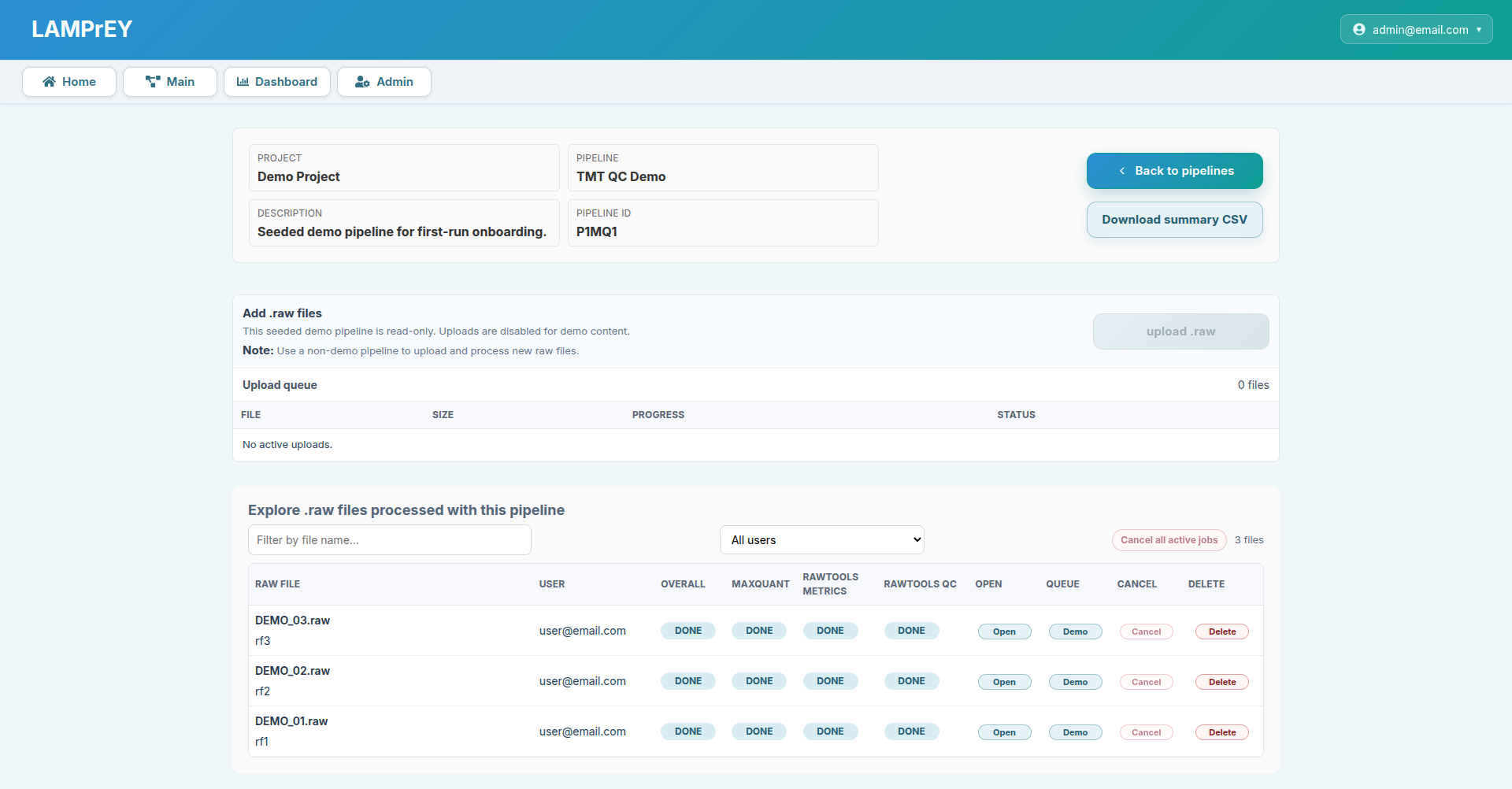Open the All users filter dropdown
This screenshot has width=1512, height=789.
[821, 540]
